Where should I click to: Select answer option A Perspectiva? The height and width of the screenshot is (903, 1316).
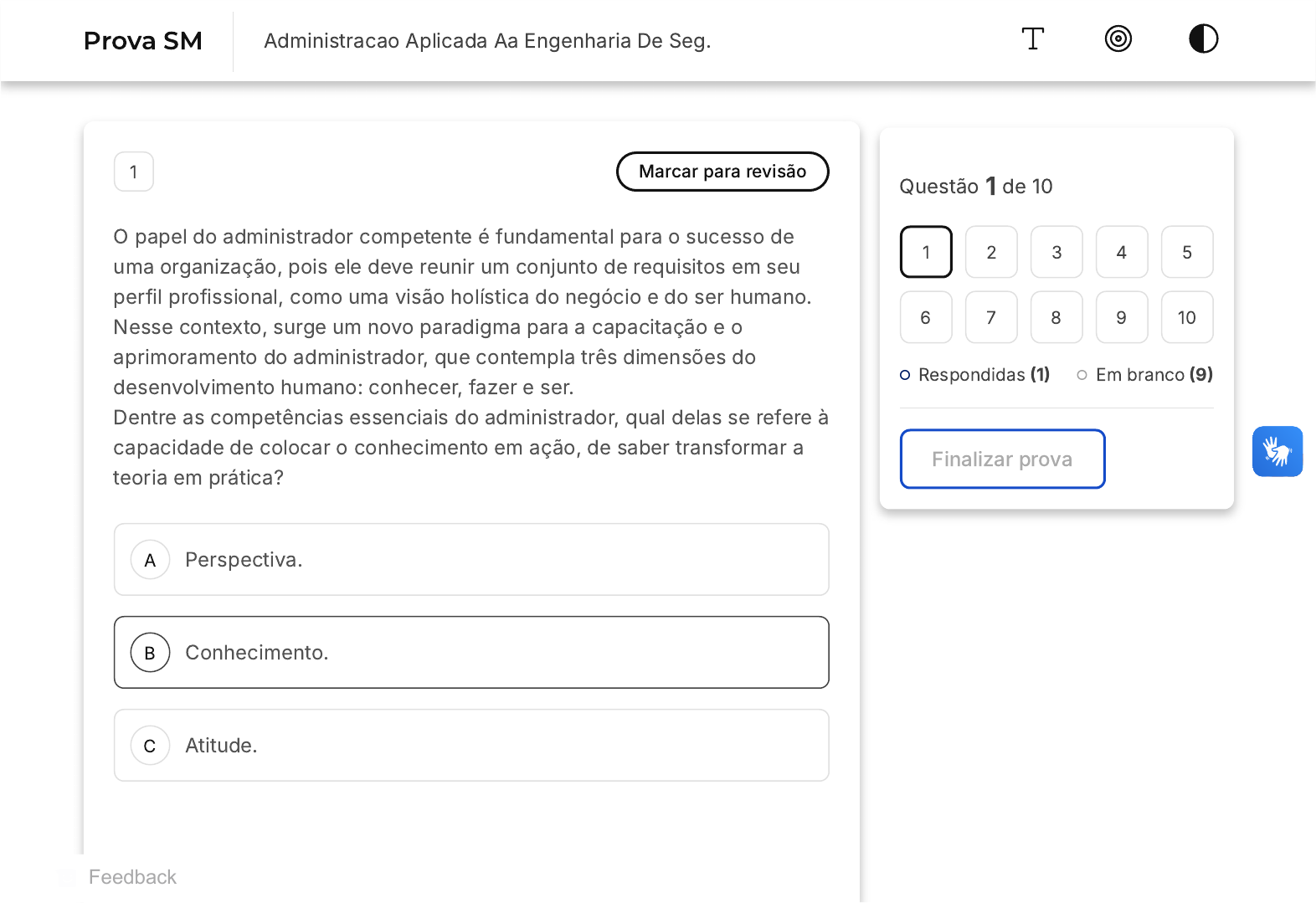(x=471, y=560)
